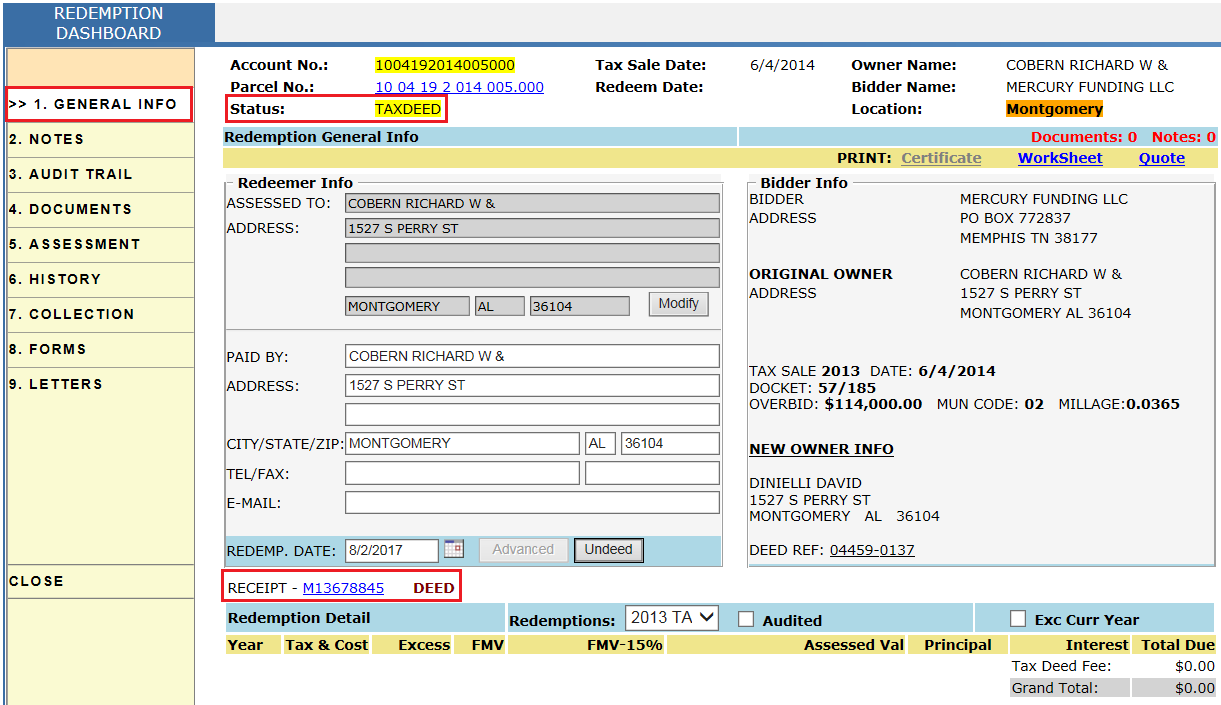This screenshot has width=1221, height=705.
Task: Open deed reference 04459-0137
Action: coord(872,550)
